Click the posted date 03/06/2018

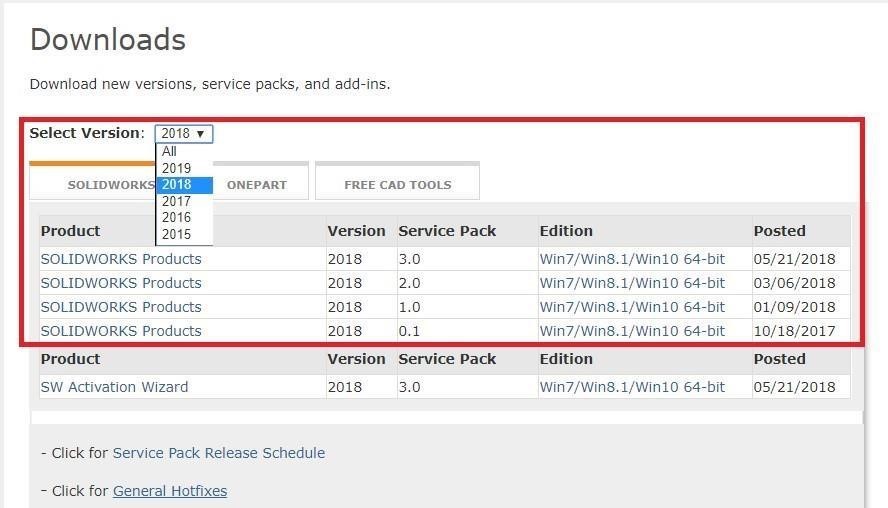[794, 283]
